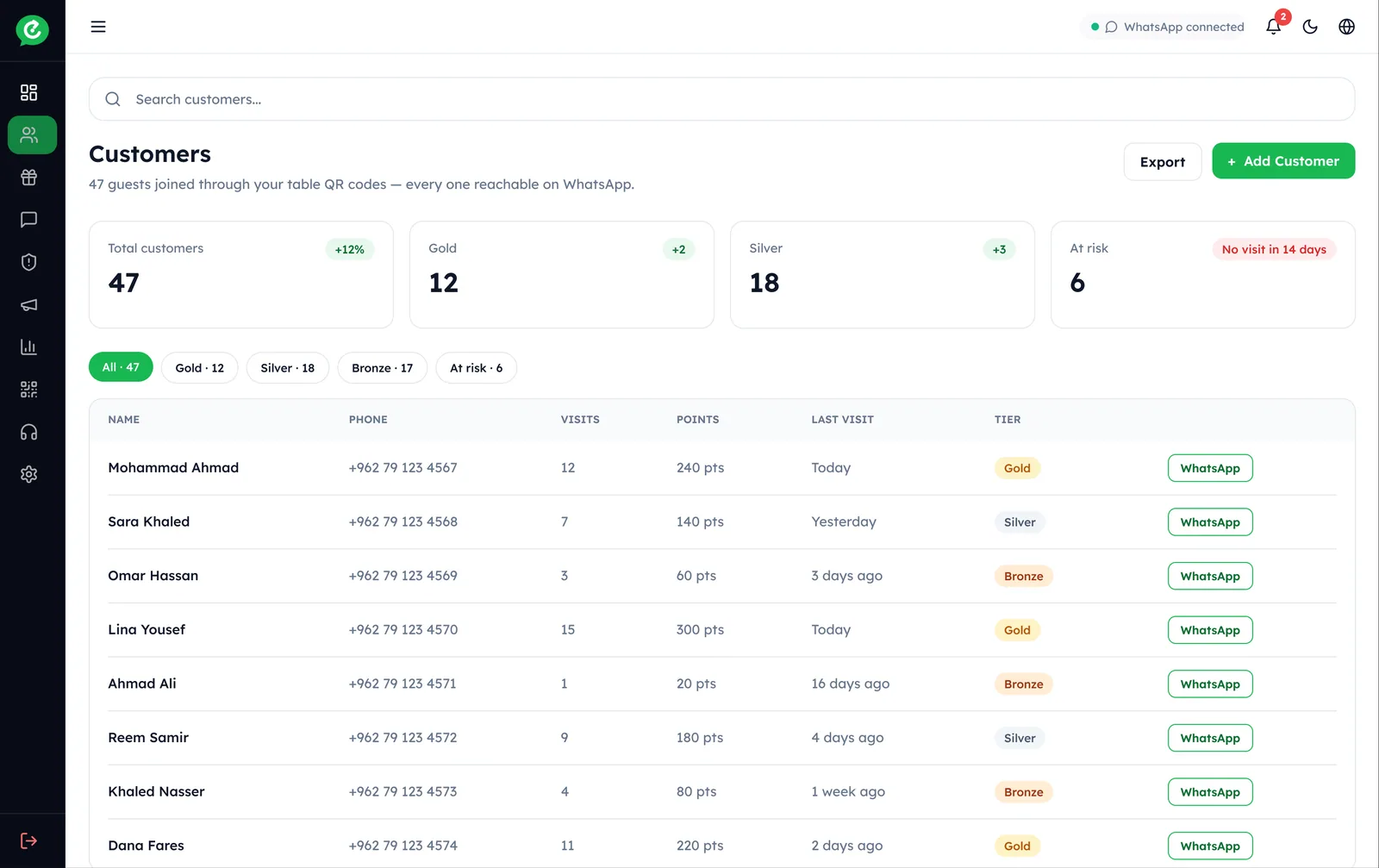Select the Gold · 12 filter tab

tap(200, 368)
